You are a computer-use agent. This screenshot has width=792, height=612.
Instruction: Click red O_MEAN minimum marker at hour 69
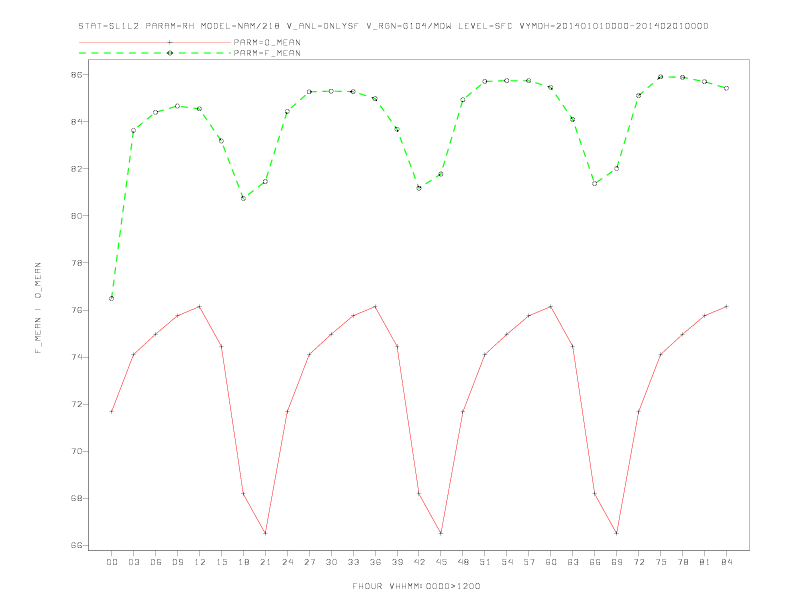pyautogui.click(x=617, y=533)
